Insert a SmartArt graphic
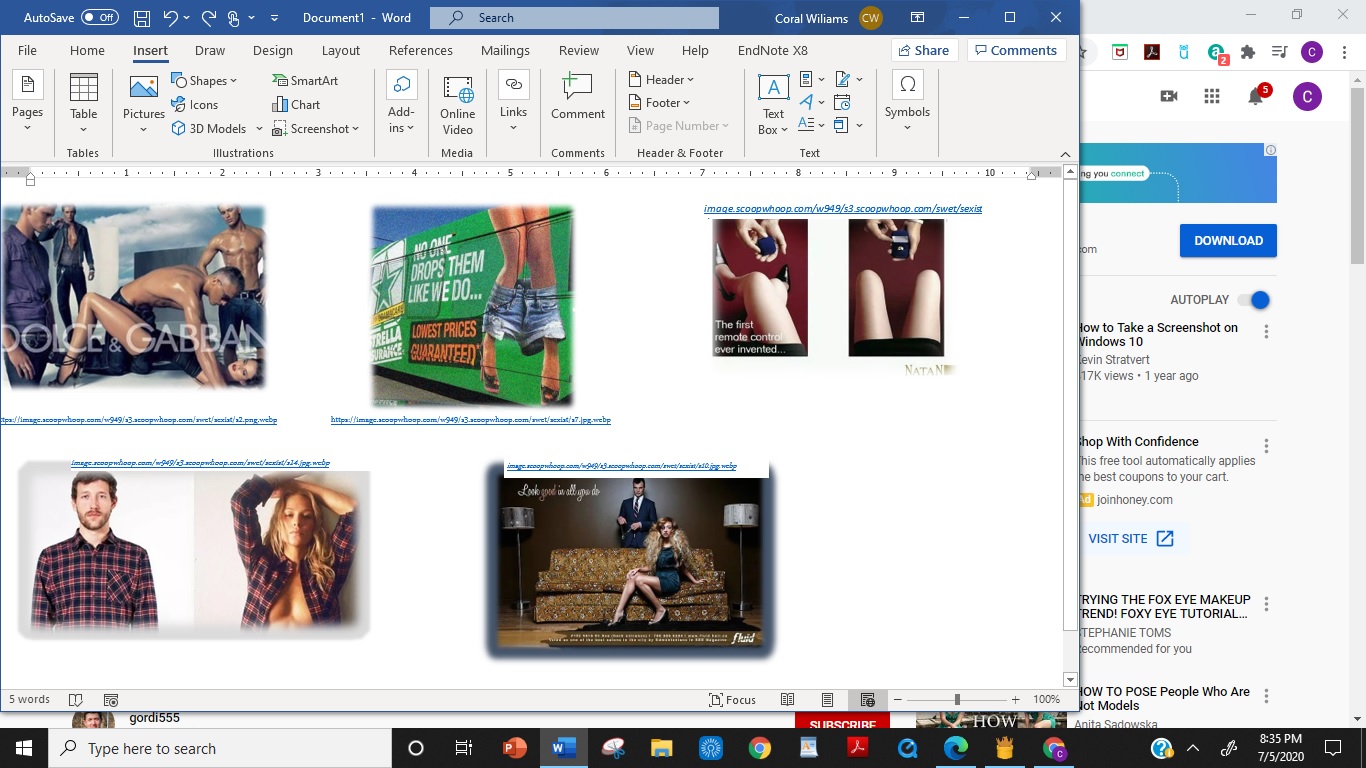 coord(305,80)
